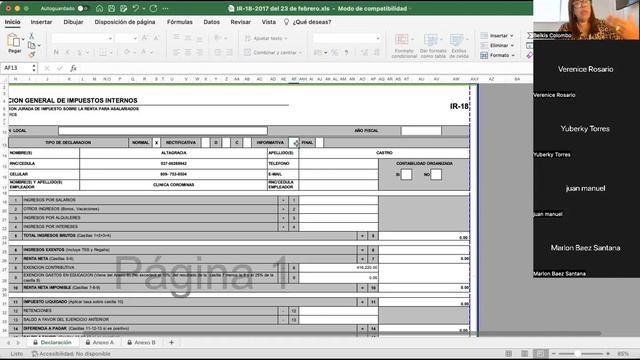
Task: Click the Percent style icon
Action: click(335, 52)
